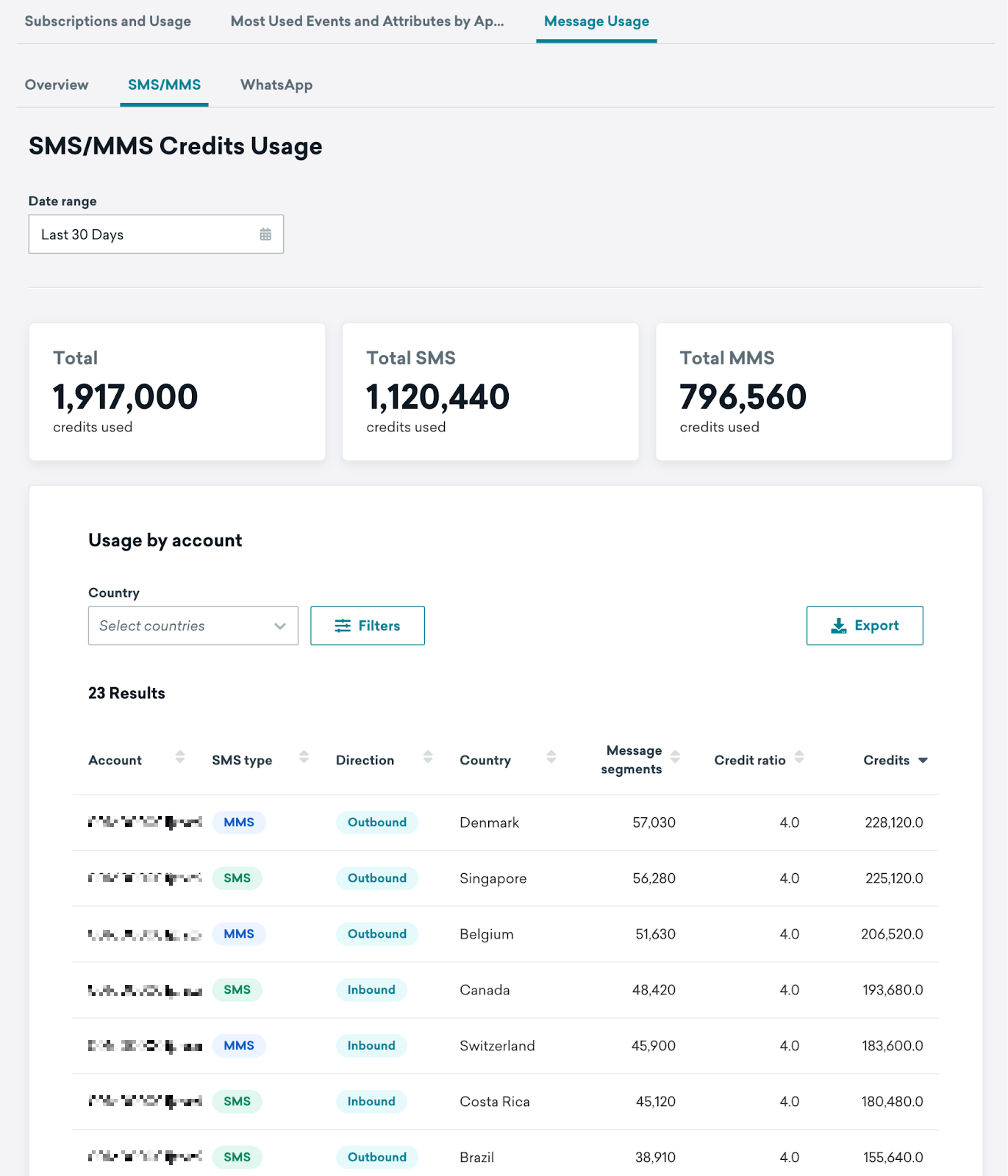Click the Direction column header

coord(365,760)
